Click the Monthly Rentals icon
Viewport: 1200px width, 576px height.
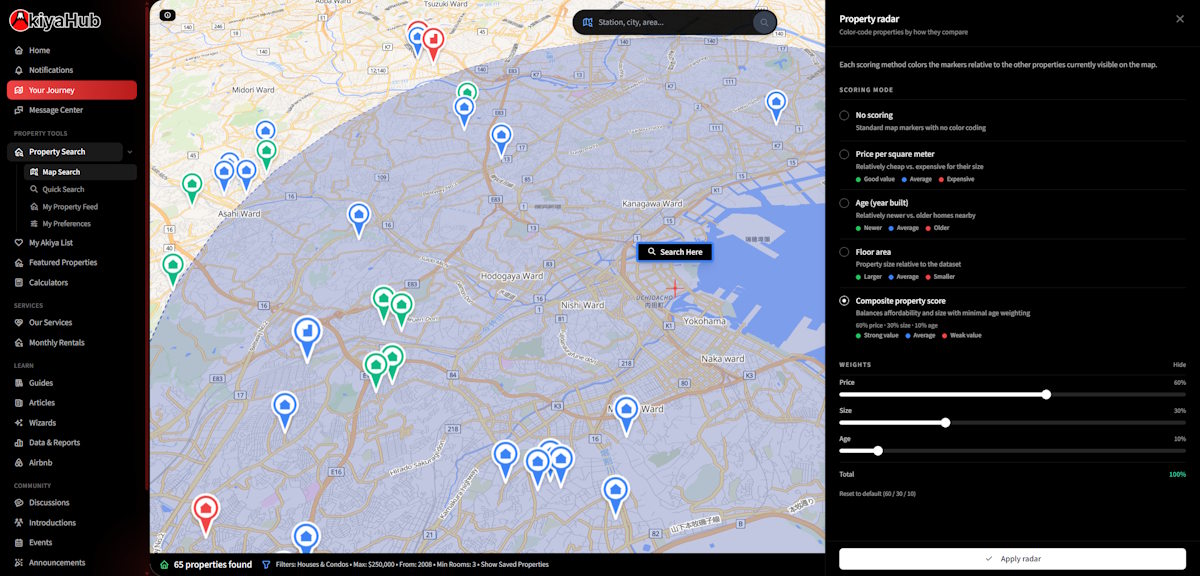(19, 343)
